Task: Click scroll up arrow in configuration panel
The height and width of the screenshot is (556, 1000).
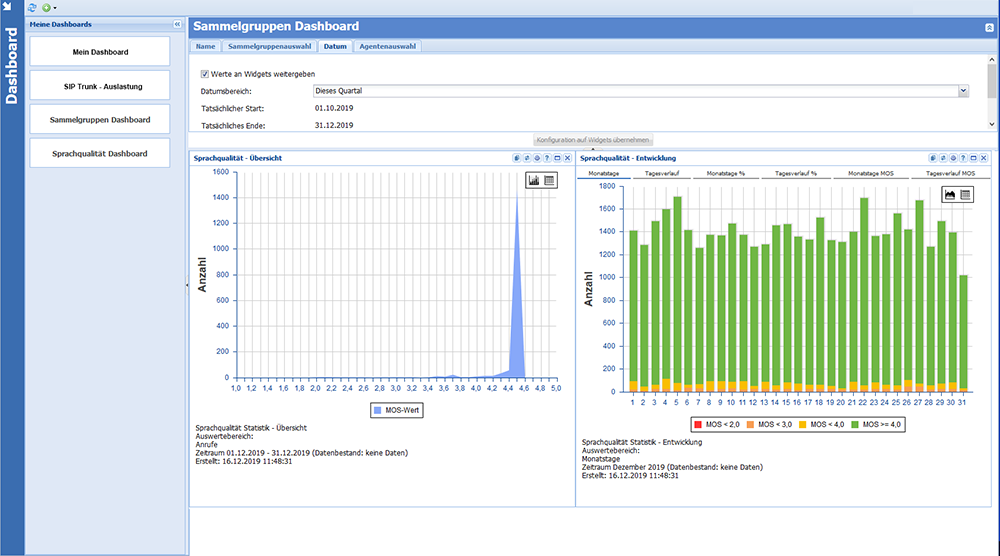Action: pyautogui.click(x=992, y=59)
